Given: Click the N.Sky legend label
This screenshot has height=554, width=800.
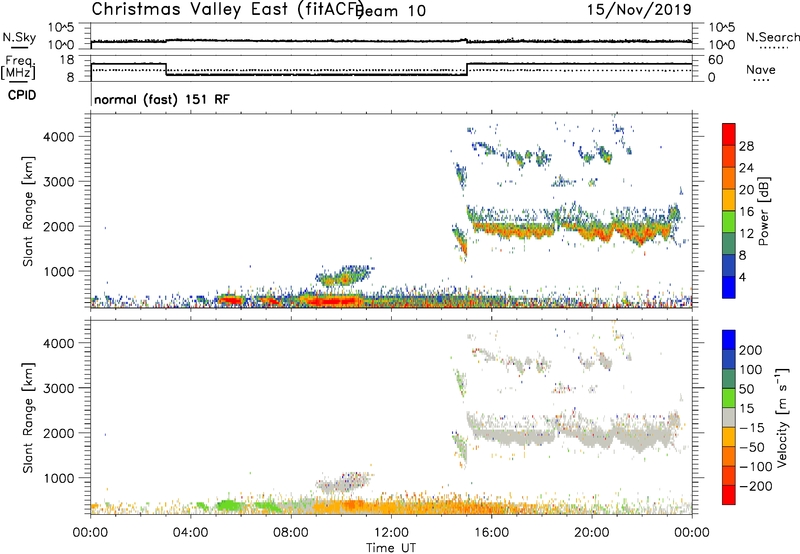Looking at the screenshot, I should click(19, 37).
